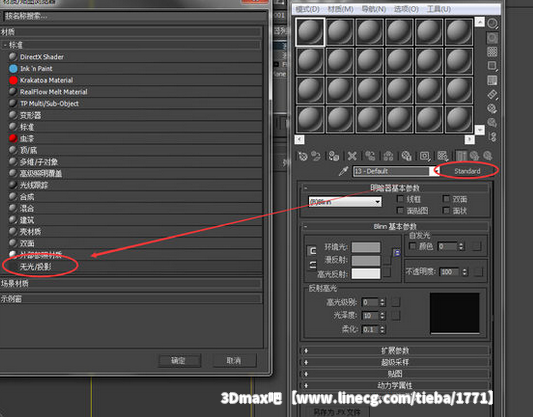Toggle the Show End Result icon

(x=461, y=156)
